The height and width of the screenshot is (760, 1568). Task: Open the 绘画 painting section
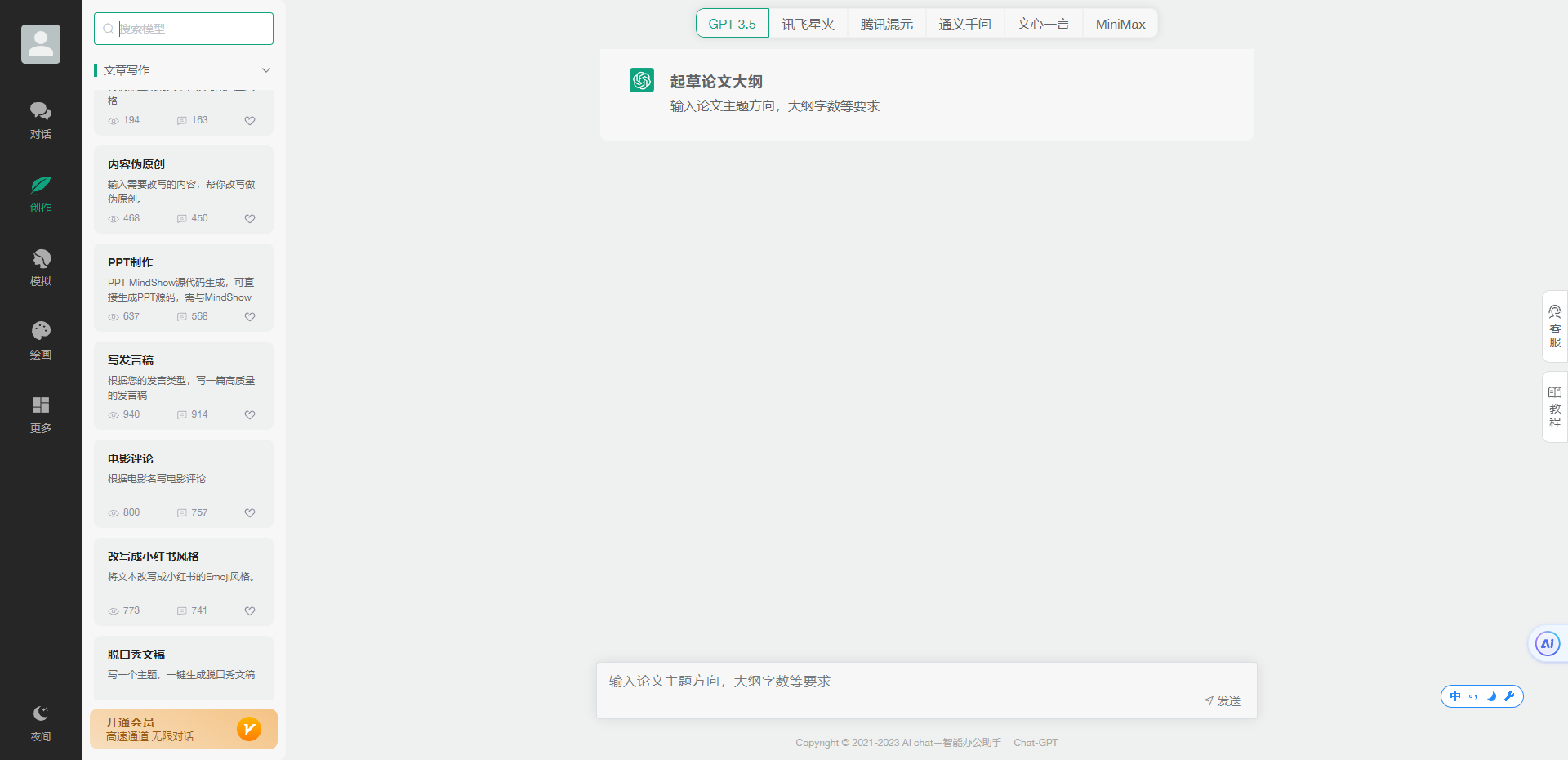pos(41,341)
